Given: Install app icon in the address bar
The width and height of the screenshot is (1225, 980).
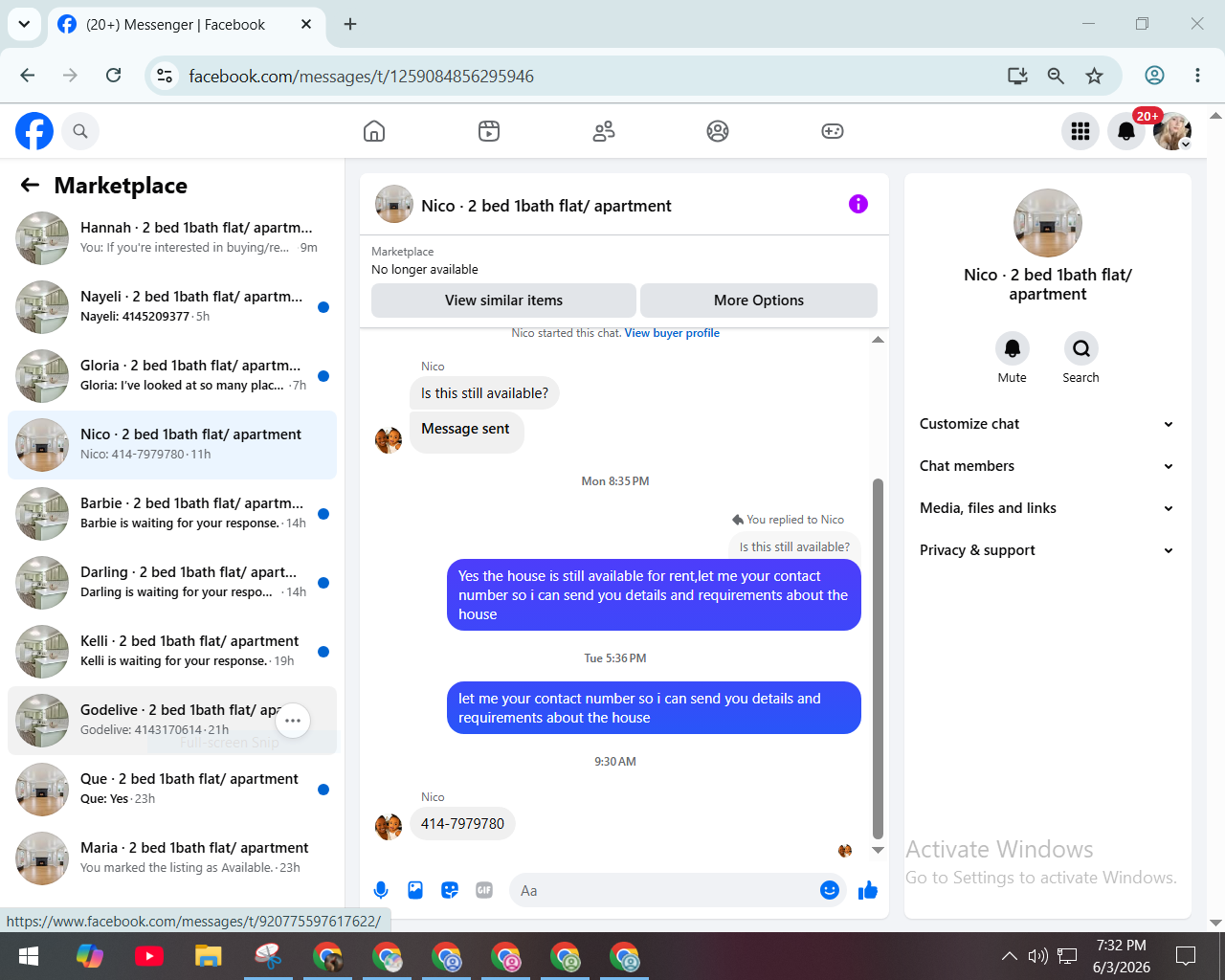Looking at the screenshot, I should tap(1017, 76).
